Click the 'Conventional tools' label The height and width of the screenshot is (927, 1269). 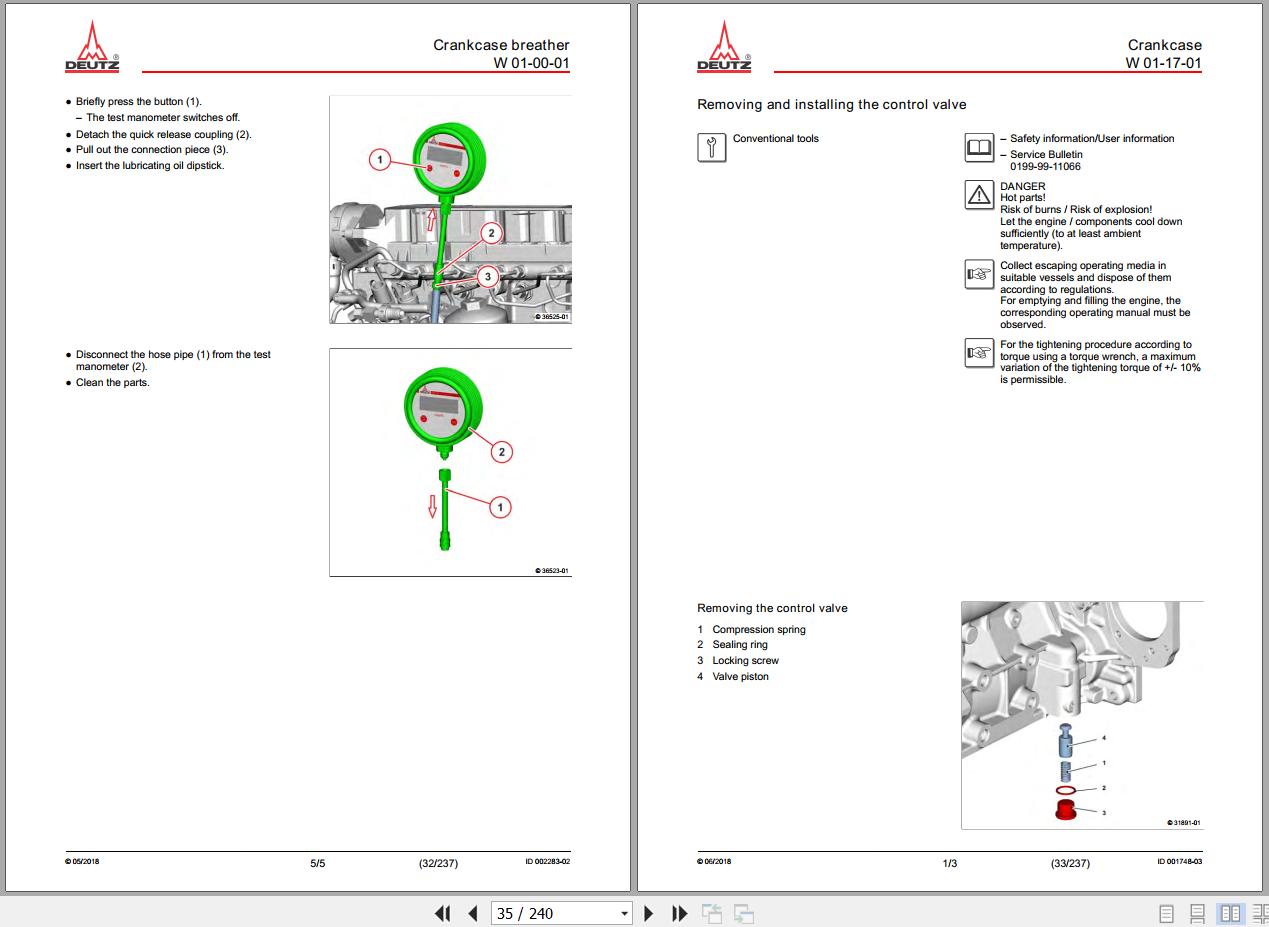coord(776,139)
